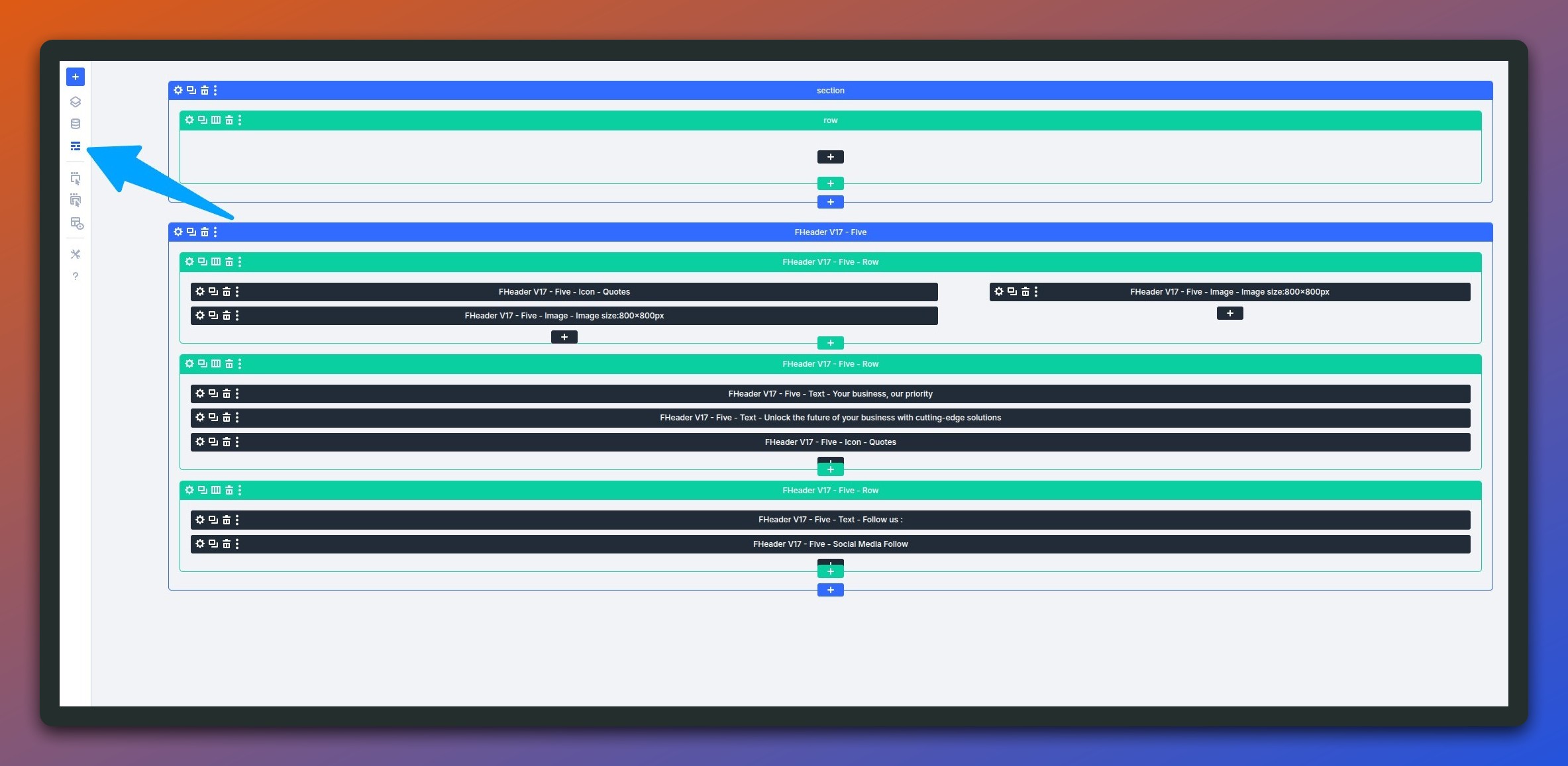Open the wrench and screwdriver tools icon

coord(76,254)
